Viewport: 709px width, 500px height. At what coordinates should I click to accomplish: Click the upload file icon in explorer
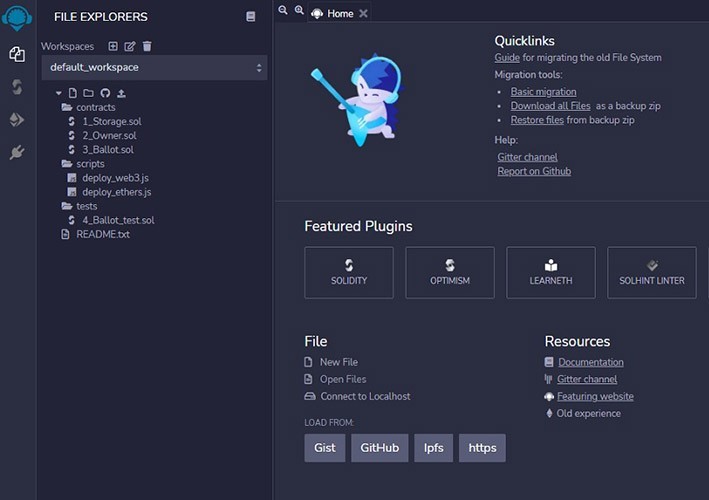click(x=121, y=93)
